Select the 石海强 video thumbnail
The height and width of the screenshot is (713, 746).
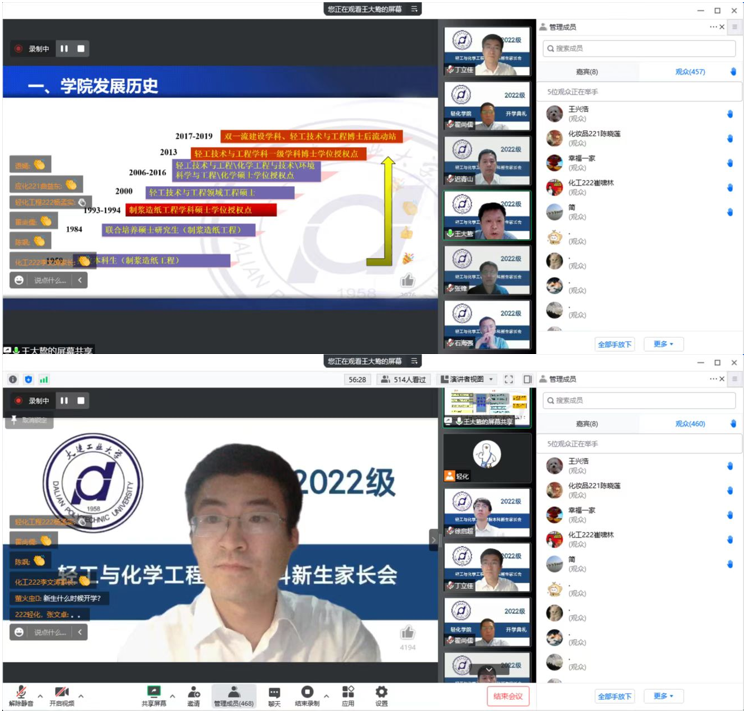pos(487,327)
